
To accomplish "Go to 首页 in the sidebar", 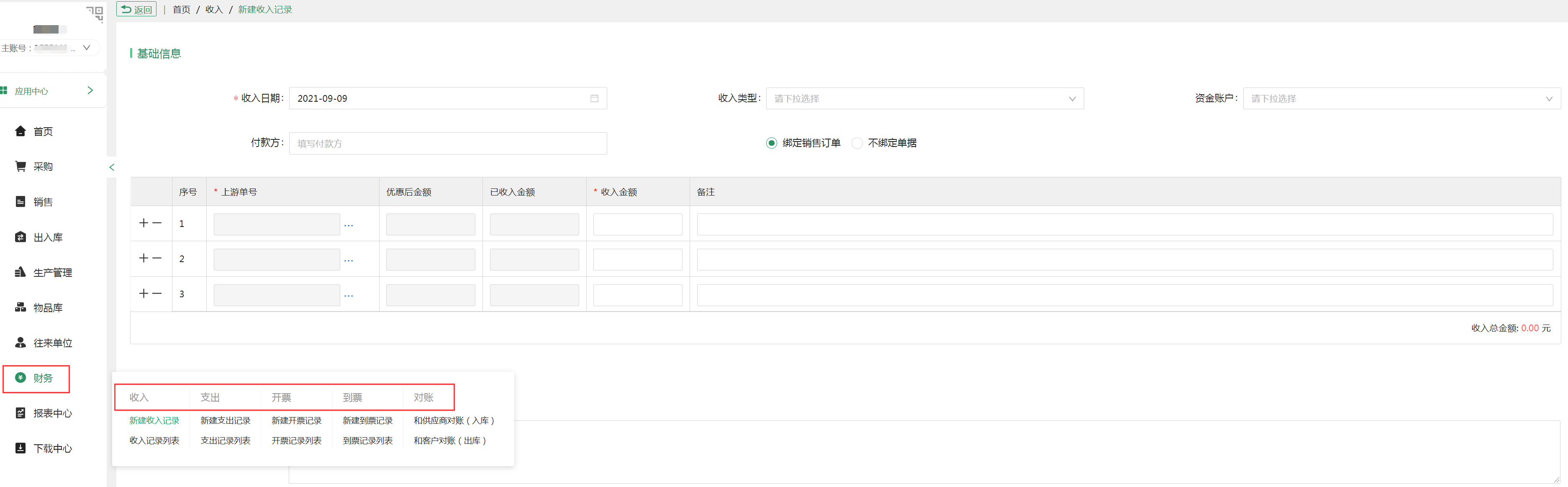I will (x=43, y=131).
